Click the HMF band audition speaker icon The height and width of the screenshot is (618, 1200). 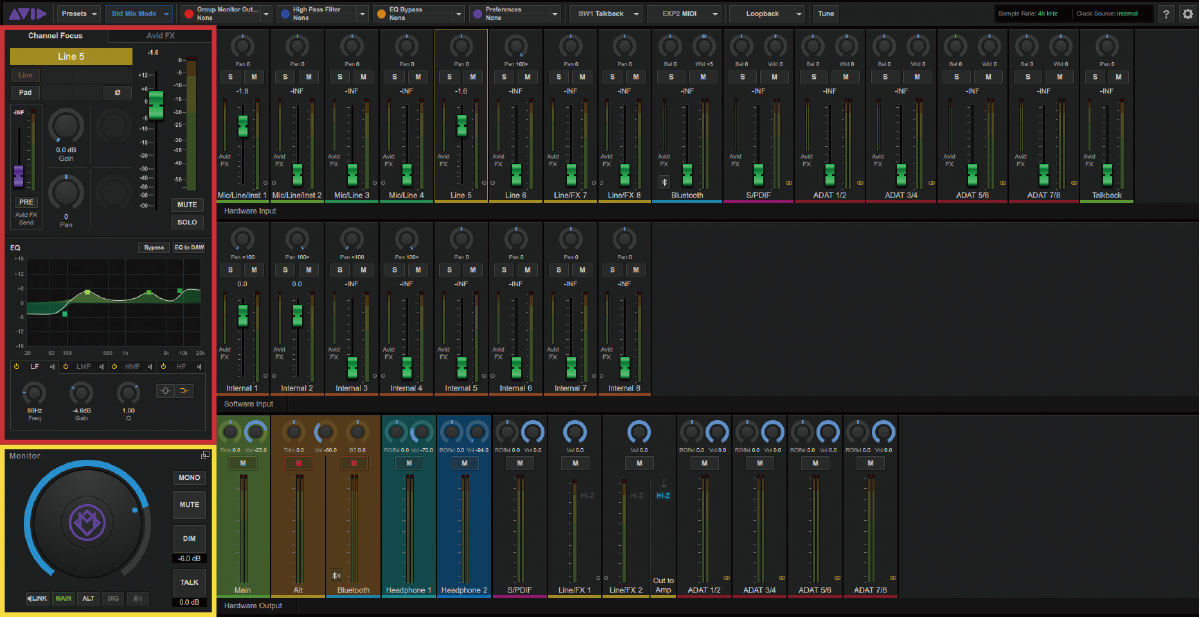(x=152, y=366)
